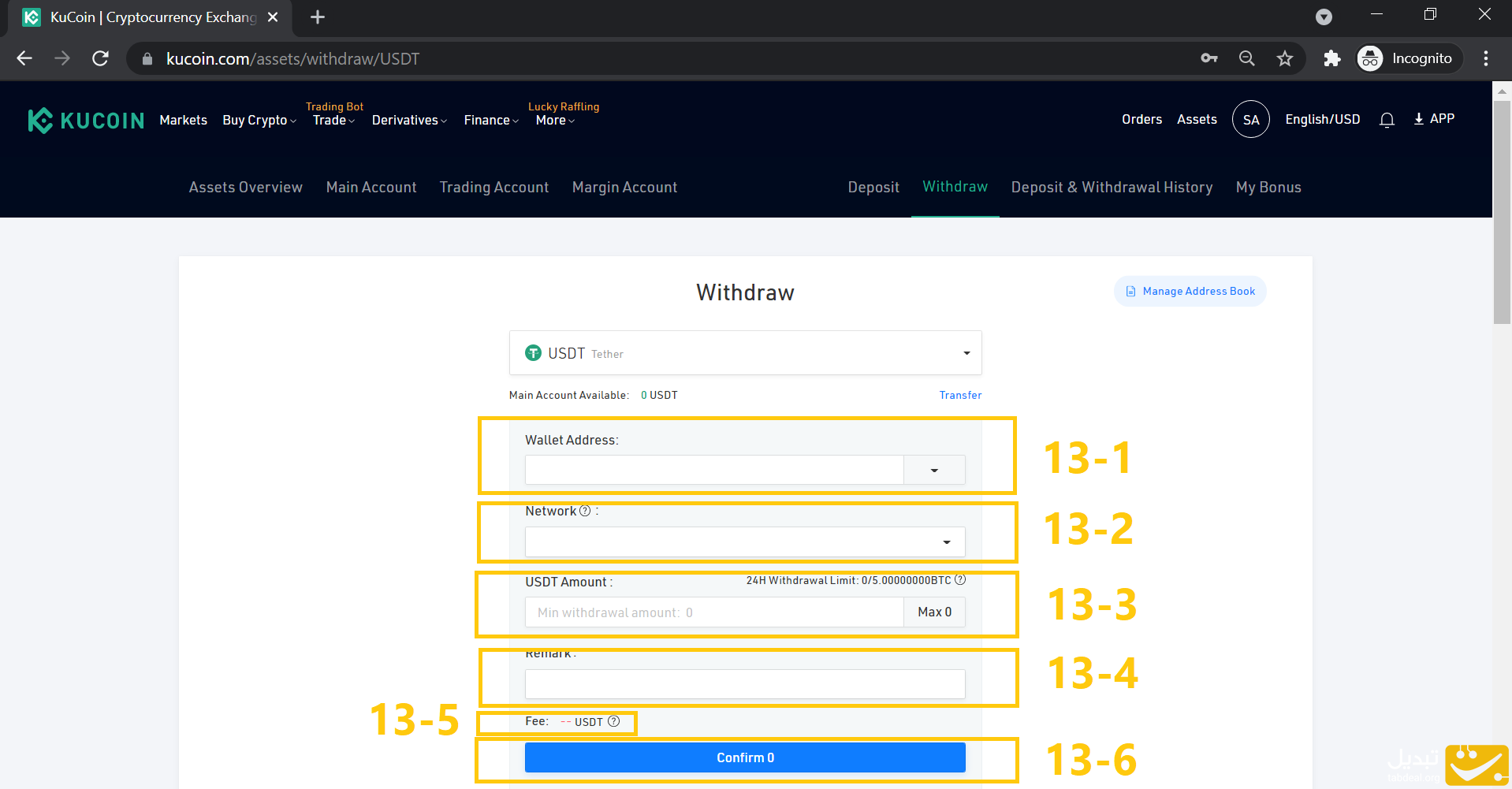This screenshot has width=1512, height=789.
Task: Click the browser forward arrow
Action: coord(62,58)
